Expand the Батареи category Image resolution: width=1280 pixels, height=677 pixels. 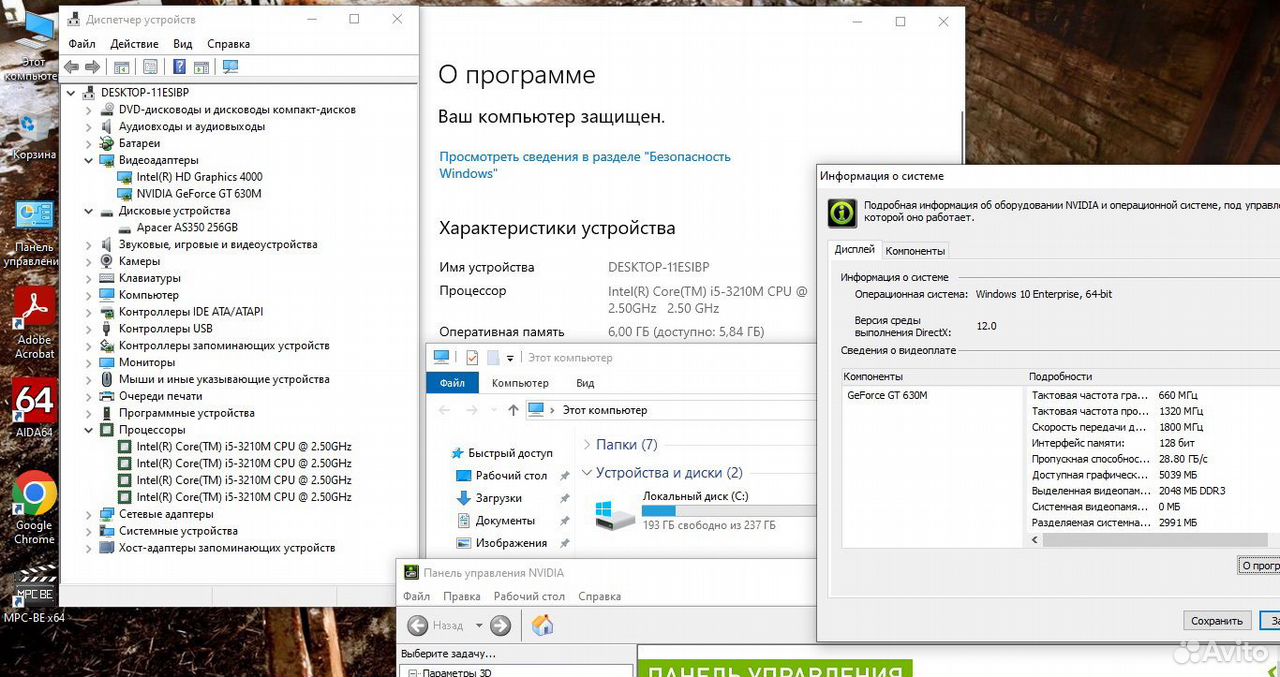[x=88, y=143]
